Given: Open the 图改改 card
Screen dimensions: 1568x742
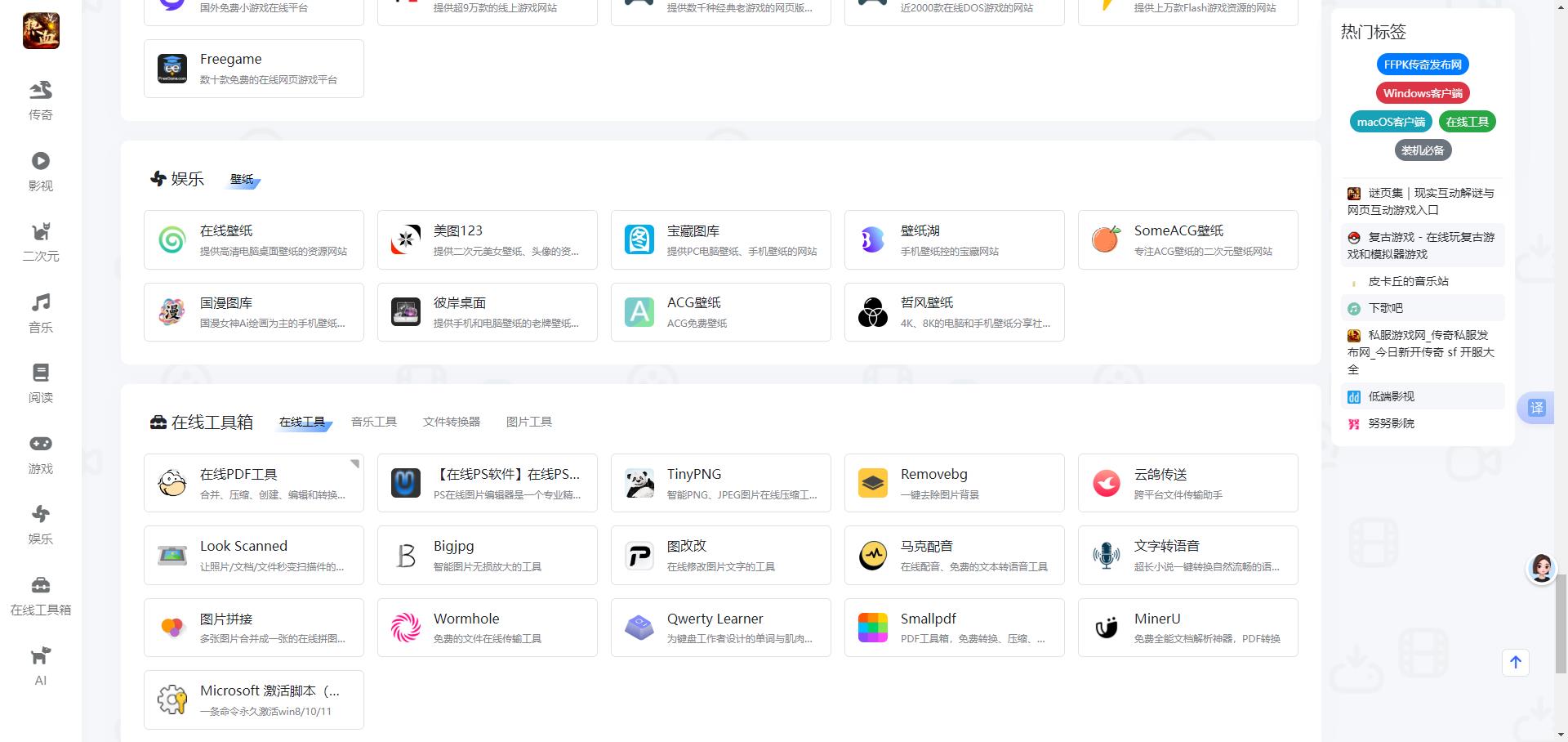Looking at the screenshot, I should tap(721, 555).
